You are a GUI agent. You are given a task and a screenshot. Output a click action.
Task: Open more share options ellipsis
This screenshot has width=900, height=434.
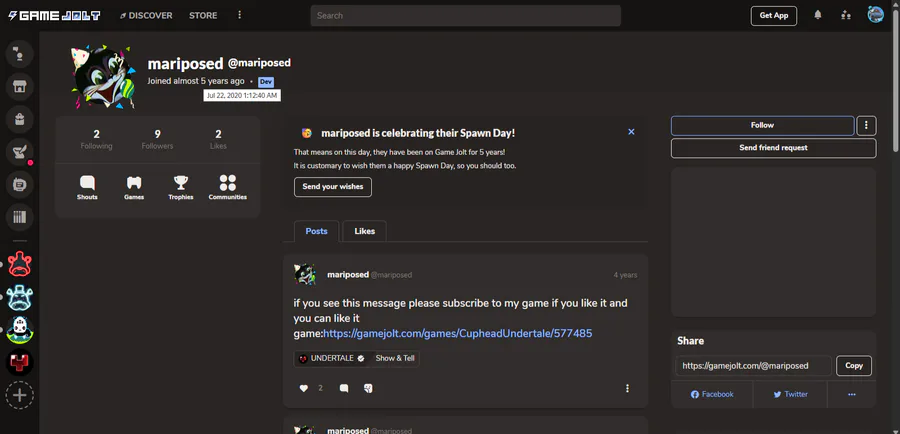[852, 394]
